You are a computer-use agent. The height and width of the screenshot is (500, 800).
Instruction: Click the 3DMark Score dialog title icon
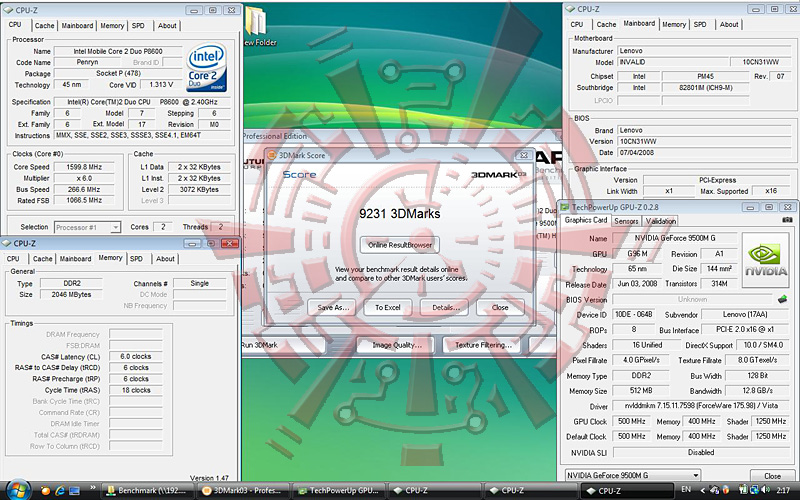[x=272, y=155]
